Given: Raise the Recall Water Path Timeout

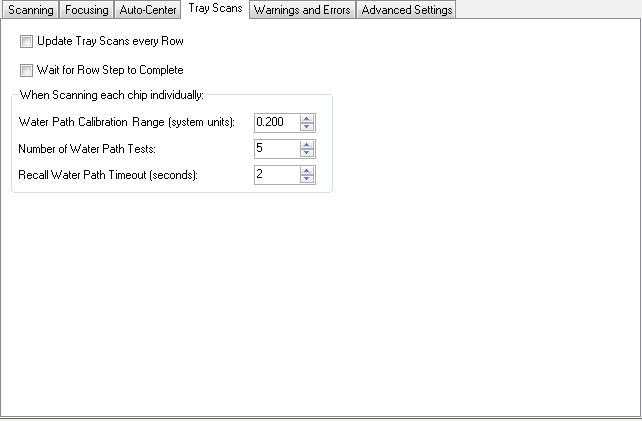Looking at the screenshot, I should coord(307,170).
